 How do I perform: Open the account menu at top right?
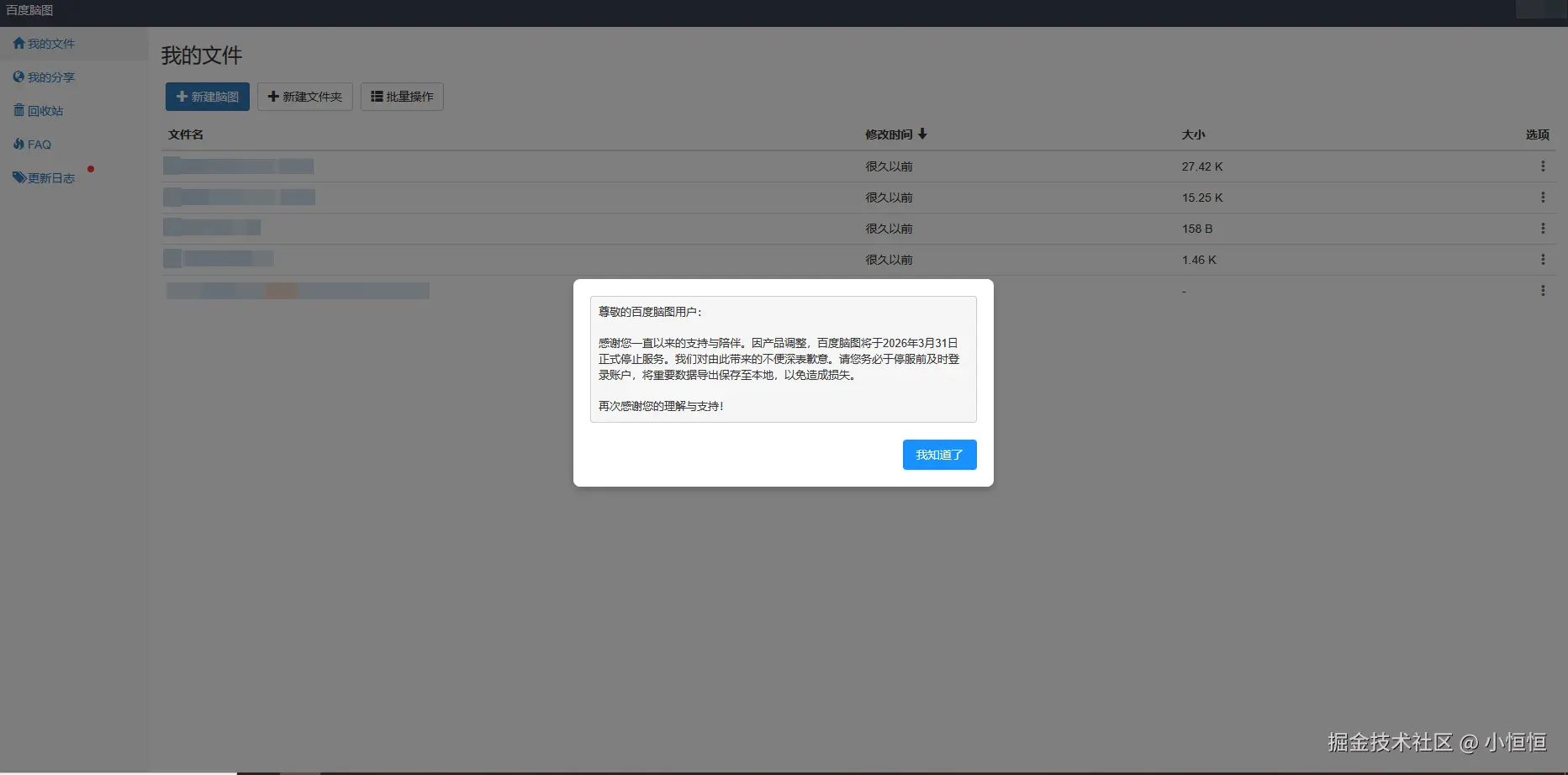pyautogui.click(x=1541, y=11)
